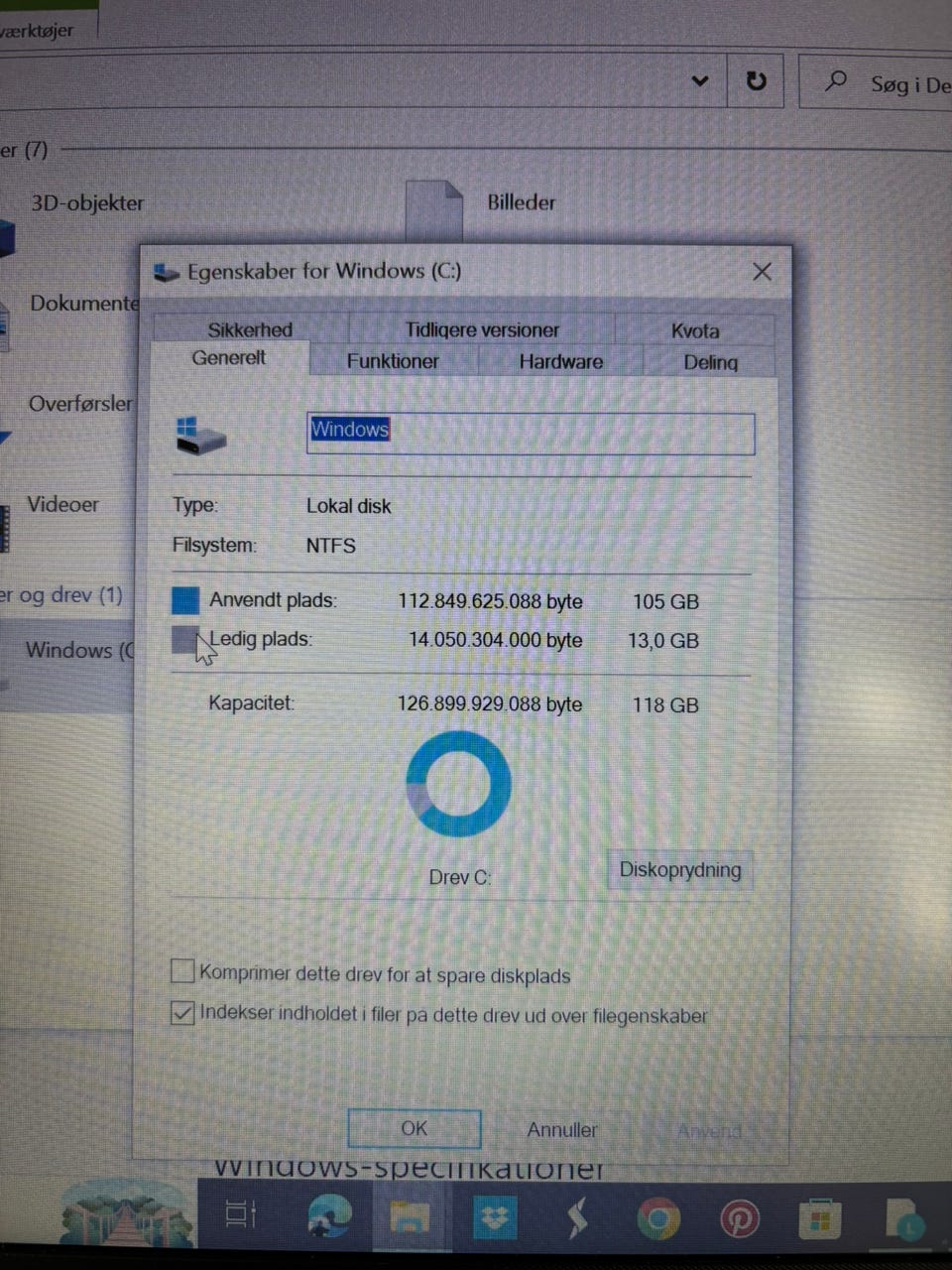
Task: Click the 14.050.304.000 byte free space value
Action: [x=496, y=640]
